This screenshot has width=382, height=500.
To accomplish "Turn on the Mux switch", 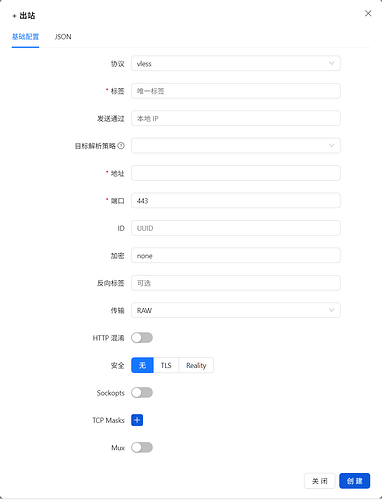I will [142, 447].
